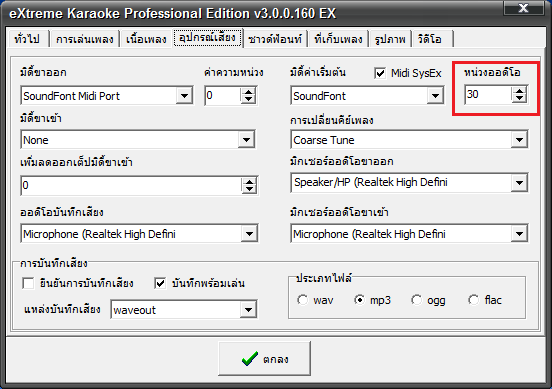Open the ที่เก็บเพลง tab
The image size is (552, 389).
coord(338,39)
